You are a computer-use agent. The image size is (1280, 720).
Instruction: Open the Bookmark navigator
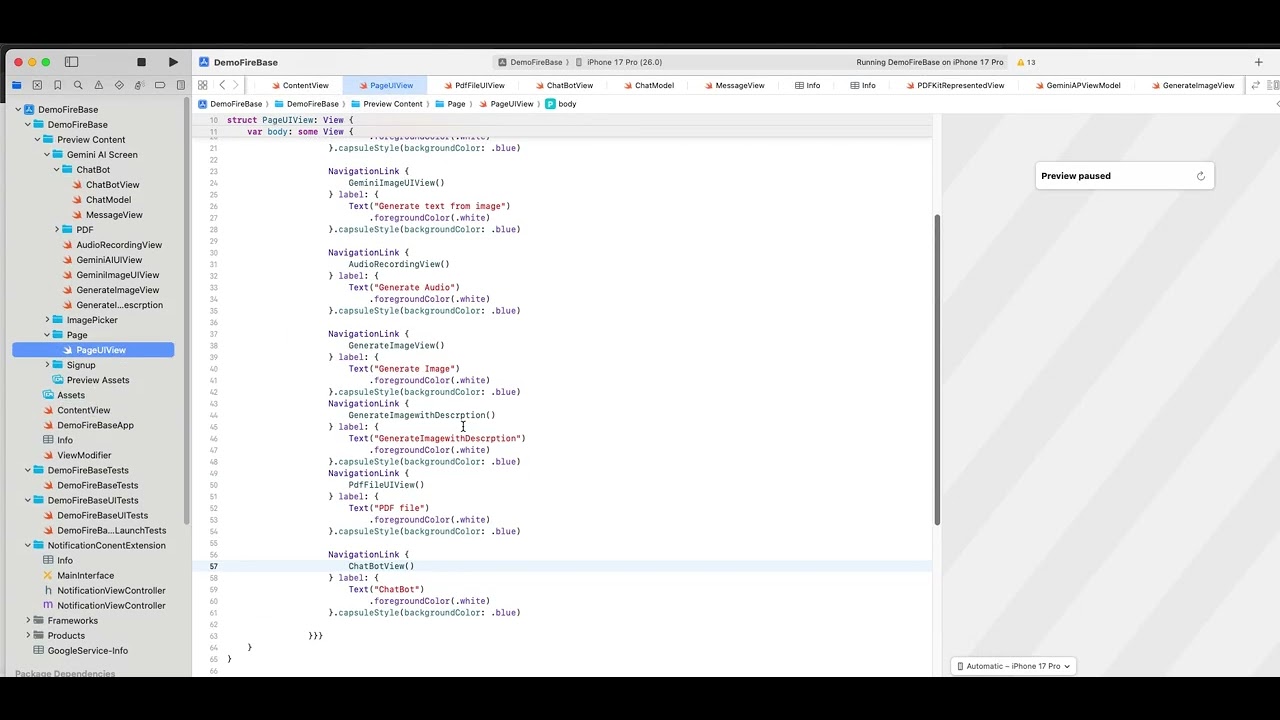point(58,85)
